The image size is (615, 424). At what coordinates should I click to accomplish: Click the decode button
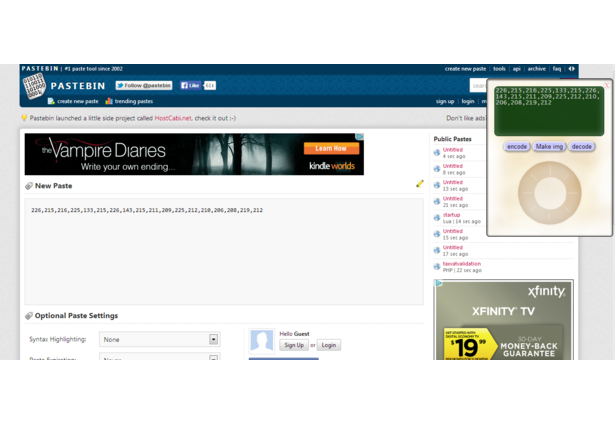tap(581, 146)
